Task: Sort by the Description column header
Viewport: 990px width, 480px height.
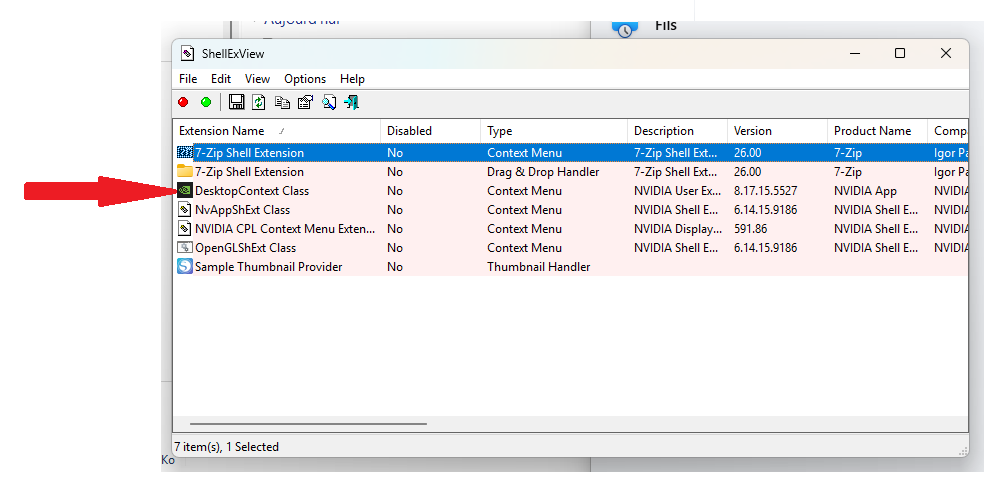Action: 677,131
